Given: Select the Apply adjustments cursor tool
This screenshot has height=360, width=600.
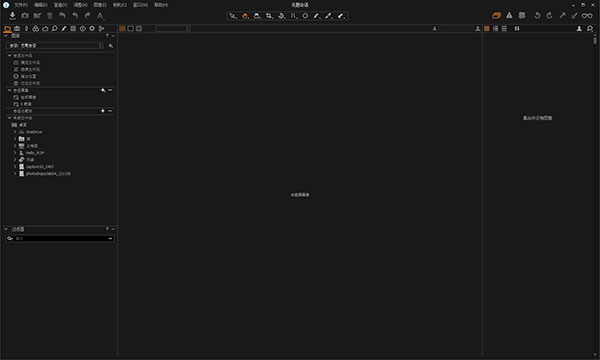Looking at the screenshot, I should [341, 16].
